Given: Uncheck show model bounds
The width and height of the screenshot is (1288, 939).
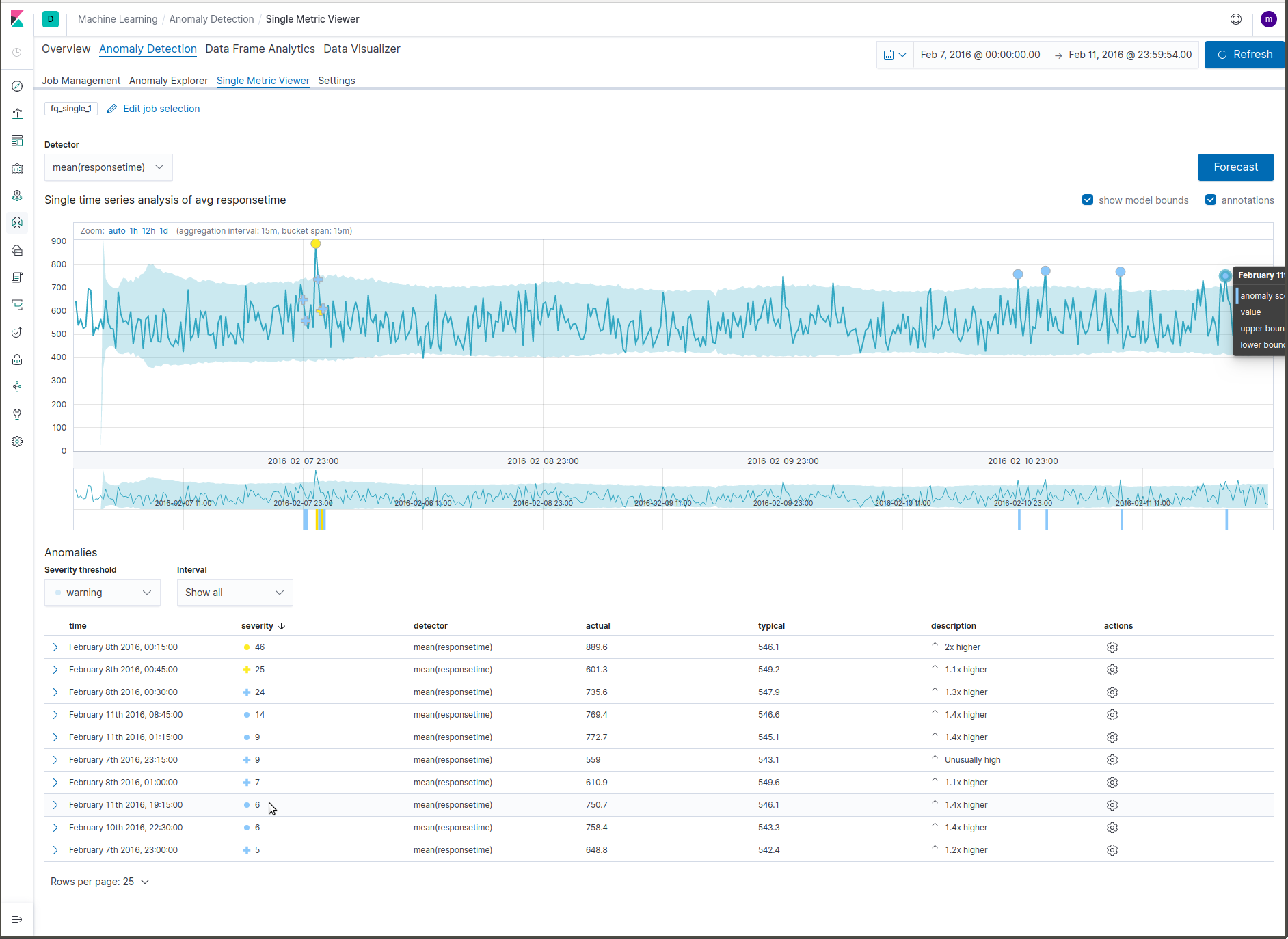Looking at the screenshot, I should click(x=1088, y=200).
